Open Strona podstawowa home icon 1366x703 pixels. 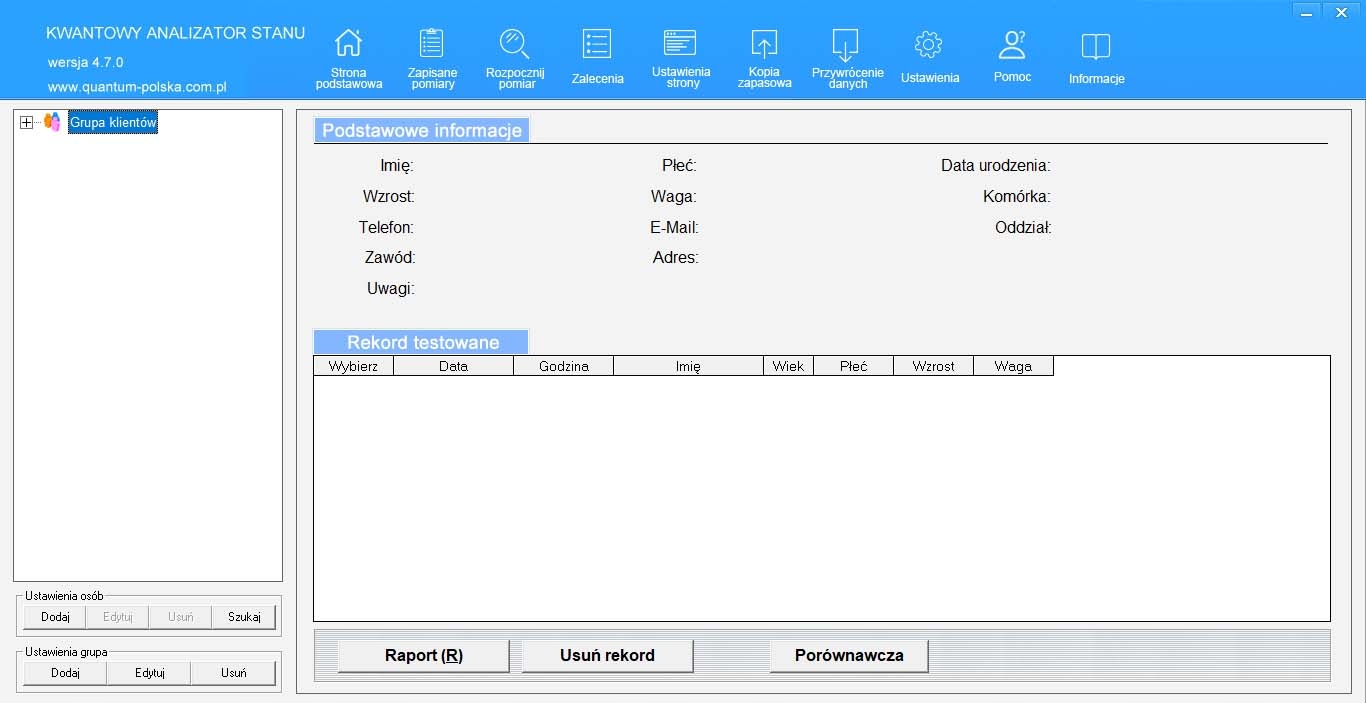348,44
